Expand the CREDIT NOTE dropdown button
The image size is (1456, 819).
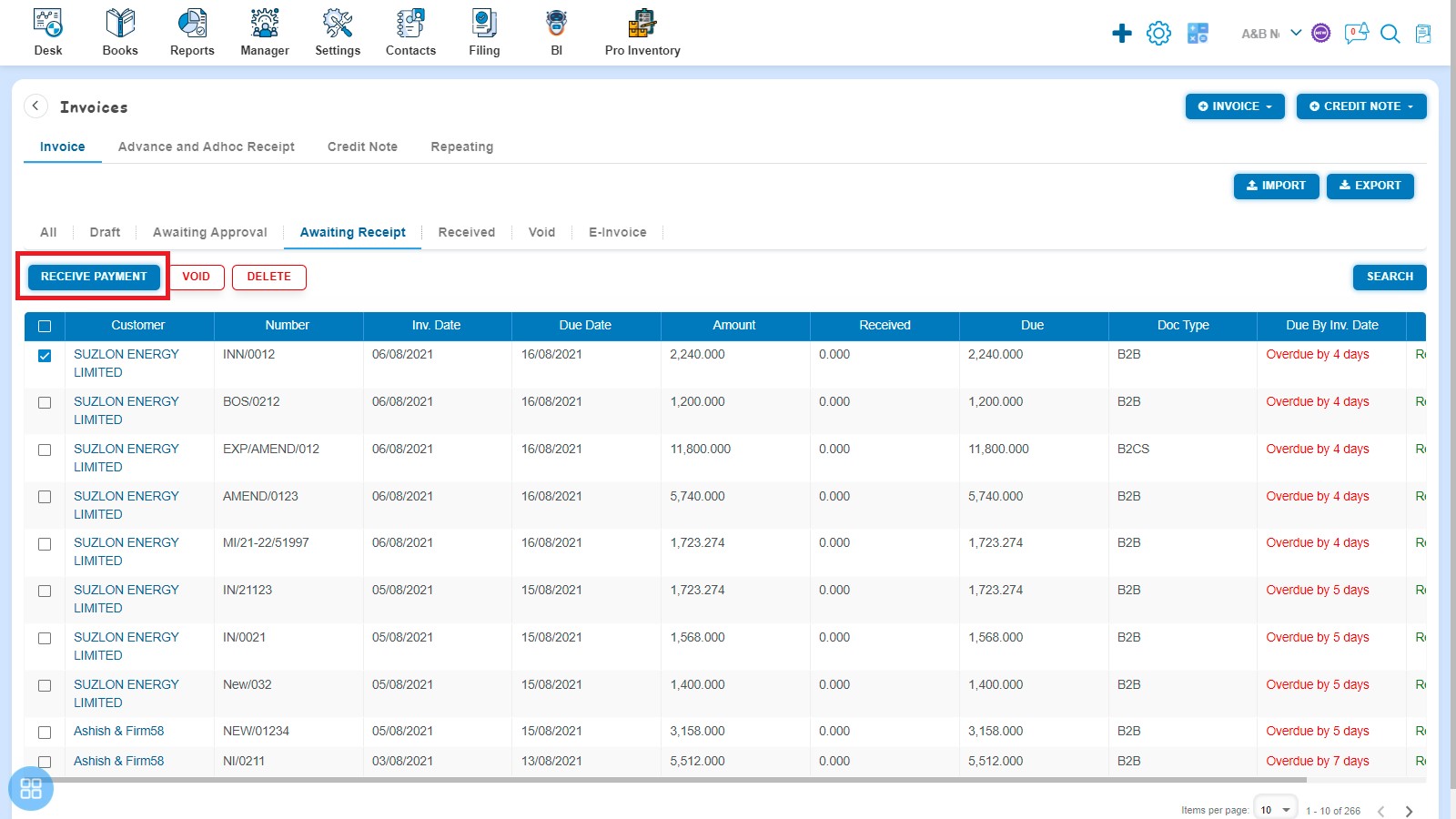1361,106
